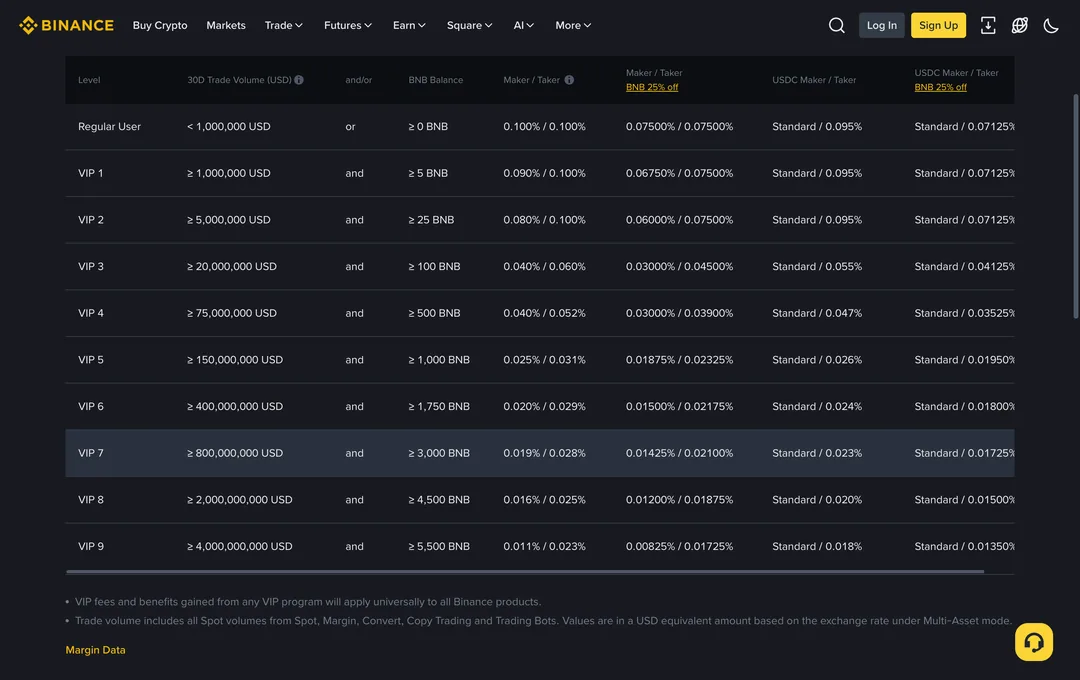This screenshot has width=1080, height=680.
Task: Click the Log In button
Action: tap(882, 25)
